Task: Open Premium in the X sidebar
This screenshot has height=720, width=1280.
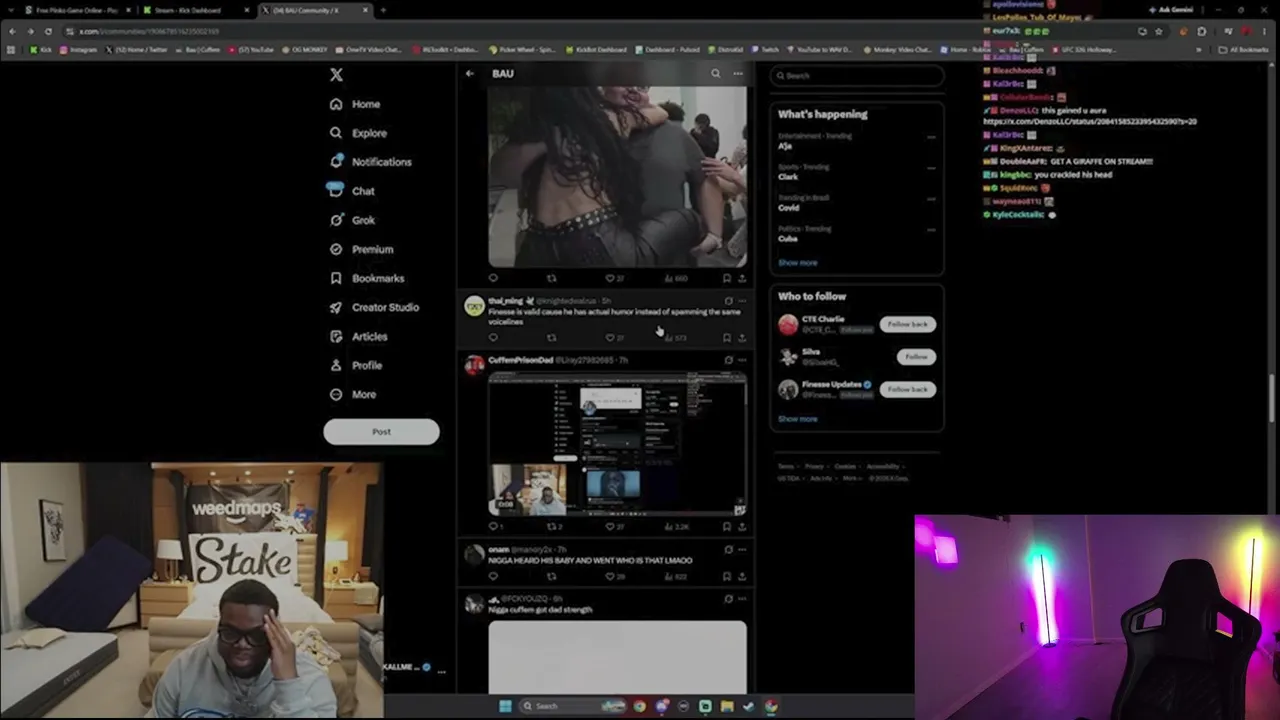Action: coord(361,249)
